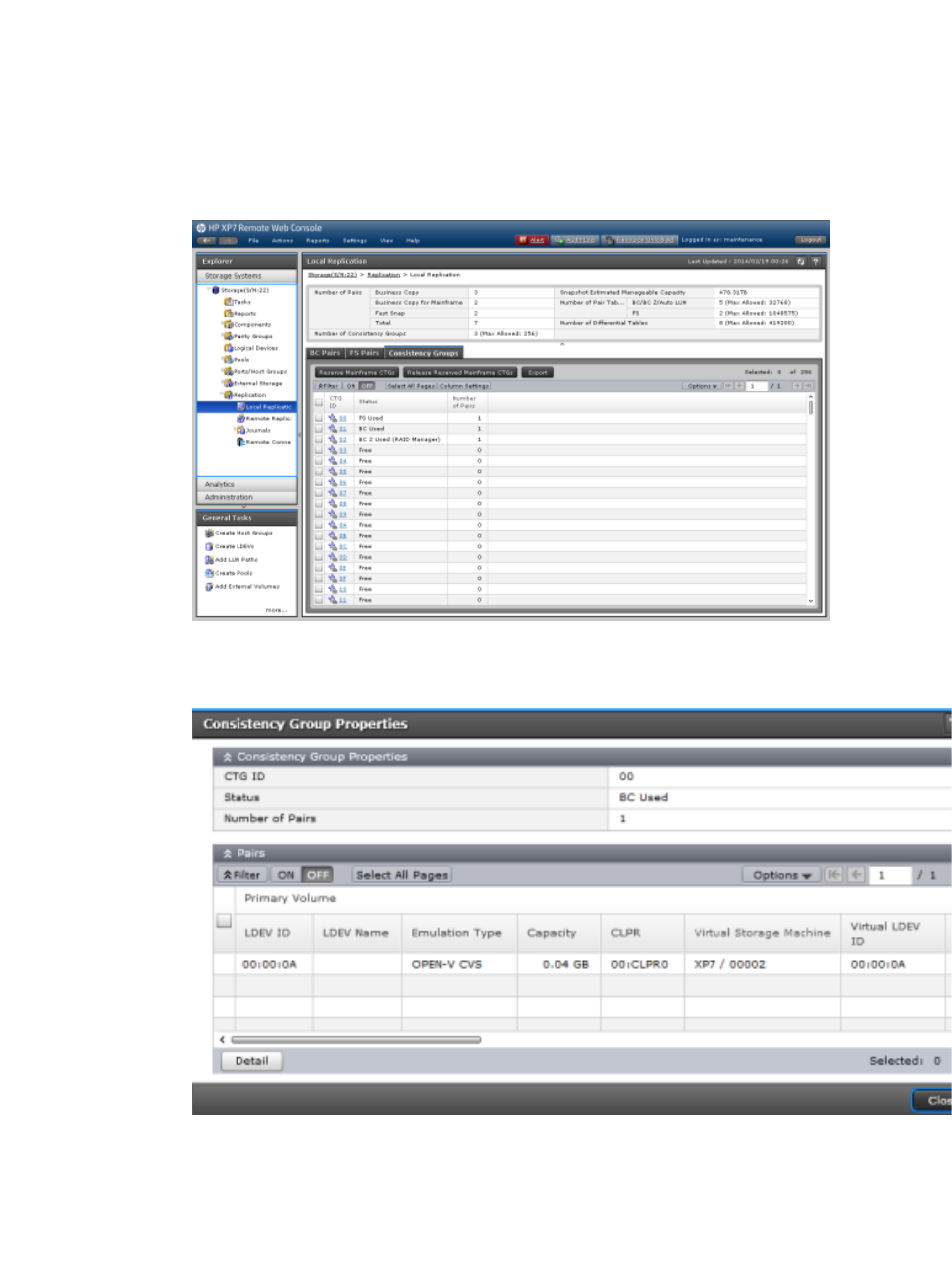952x1268 pixels.
Task: Click the Create LDEVs task icon
Action: tap(209, 547)
